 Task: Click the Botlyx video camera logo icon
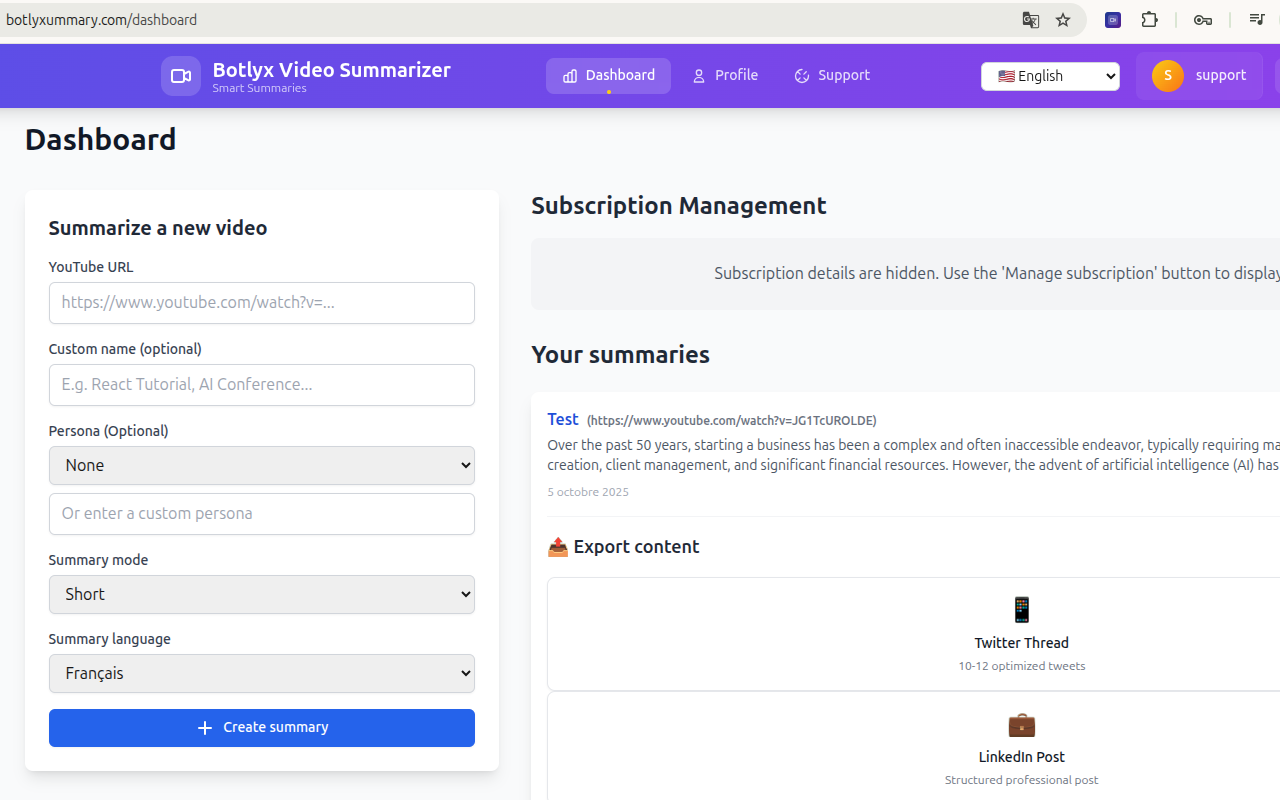point(180,75)
